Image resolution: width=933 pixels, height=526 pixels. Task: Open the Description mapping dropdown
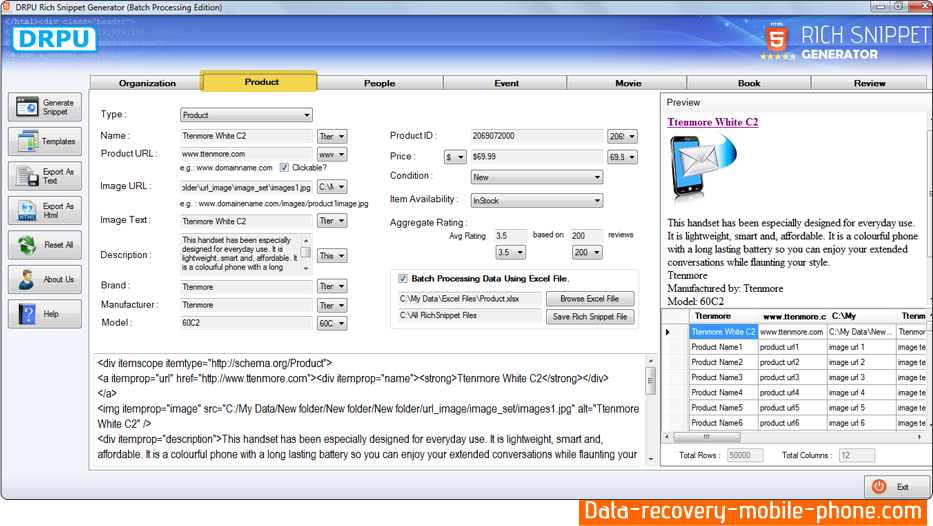[332, 256]
